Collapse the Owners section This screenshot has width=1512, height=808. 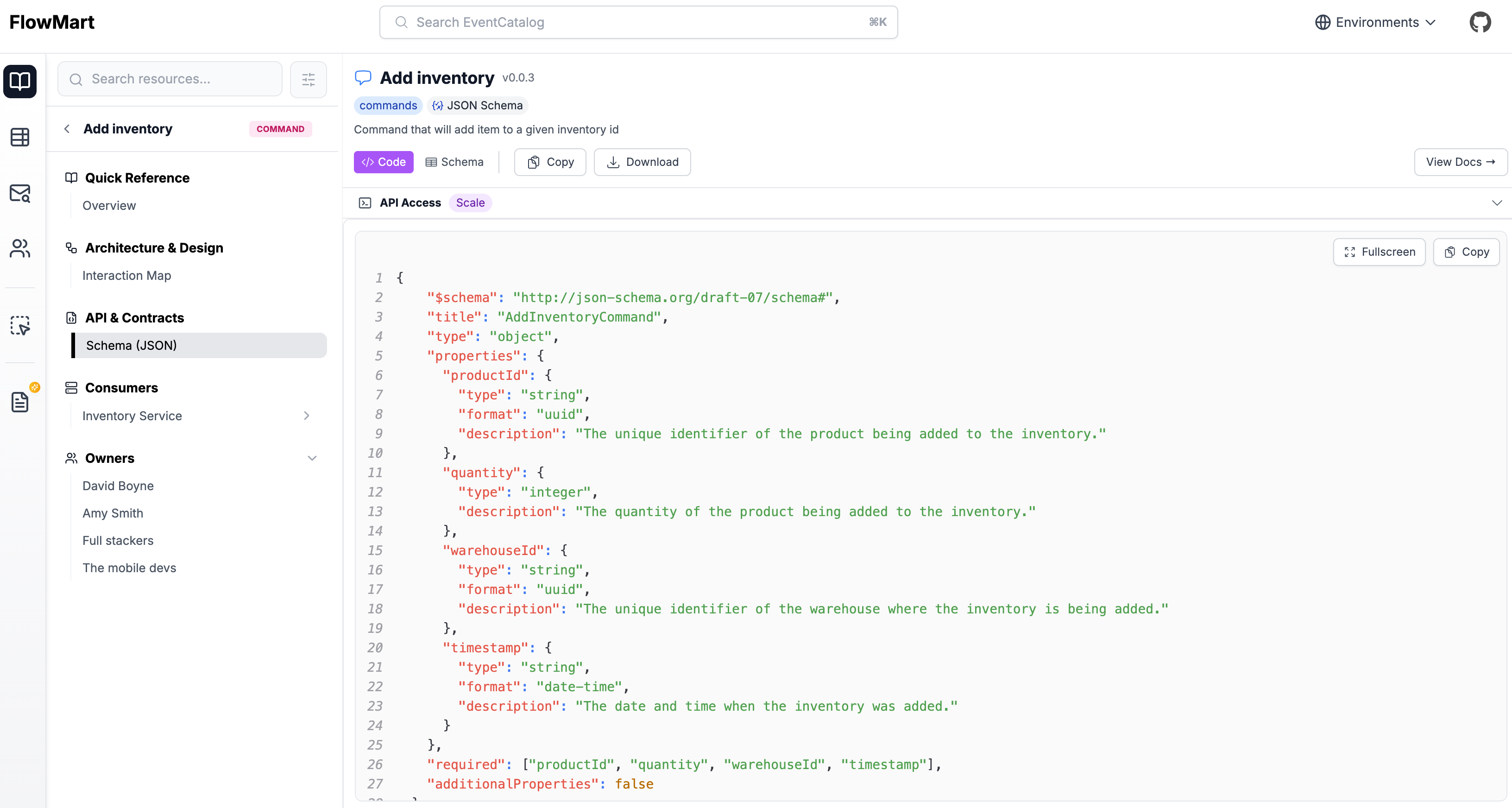point(312,458)
